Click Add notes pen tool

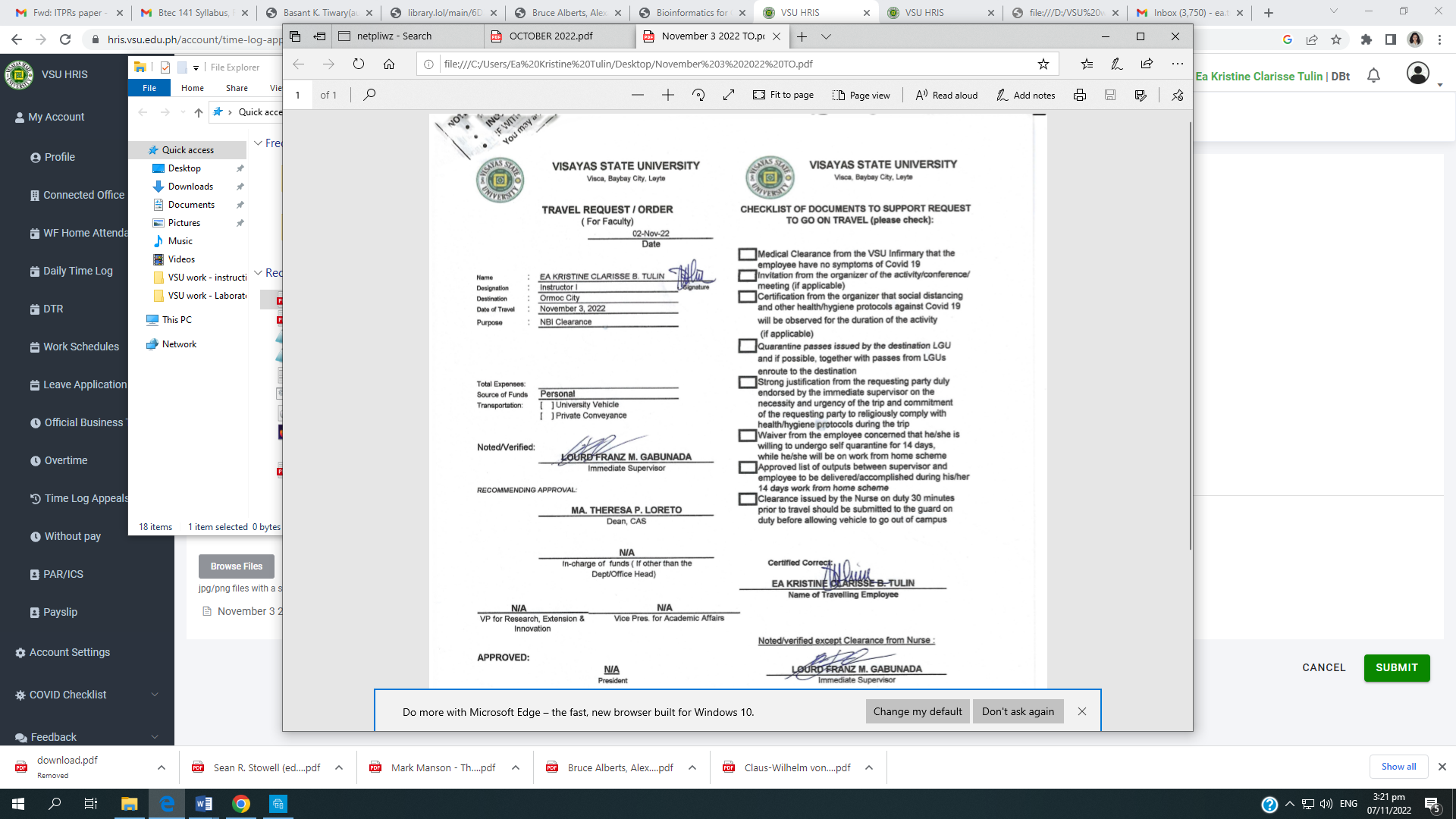click(x=1025, y=95)
